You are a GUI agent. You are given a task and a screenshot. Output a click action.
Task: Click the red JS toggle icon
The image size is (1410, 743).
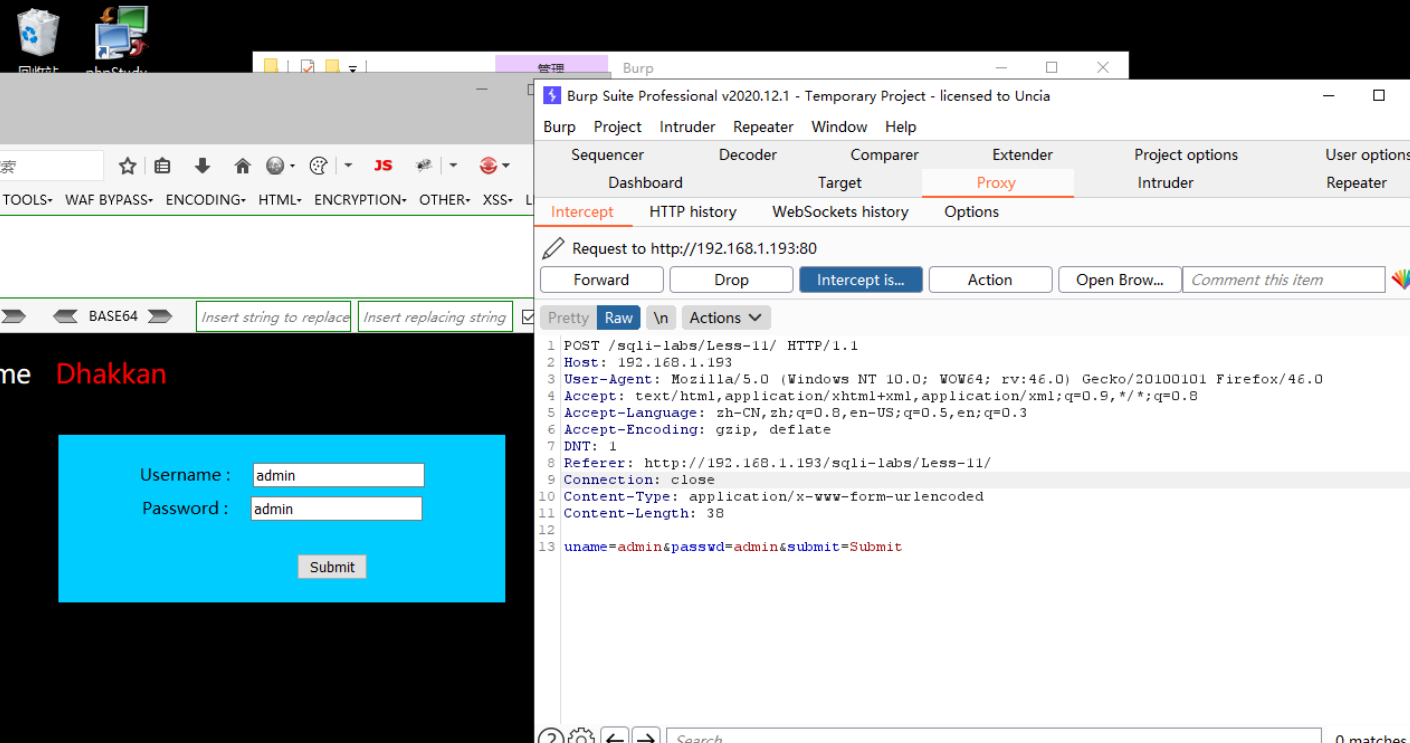click(x=383, y=166)
